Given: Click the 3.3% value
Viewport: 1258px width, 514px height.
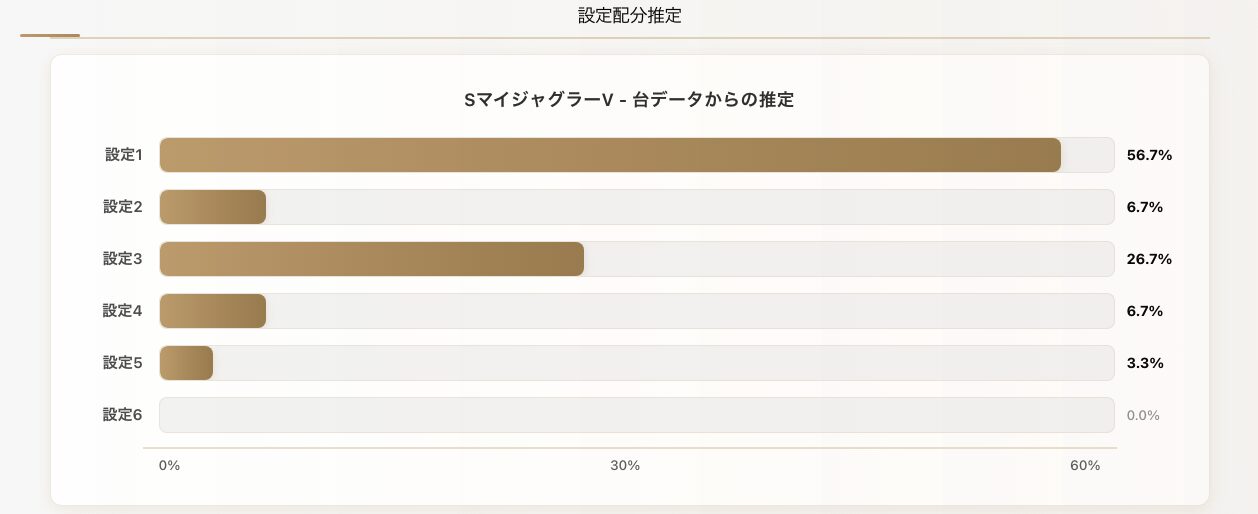Looking at the screenshot, I should 1144,363.
